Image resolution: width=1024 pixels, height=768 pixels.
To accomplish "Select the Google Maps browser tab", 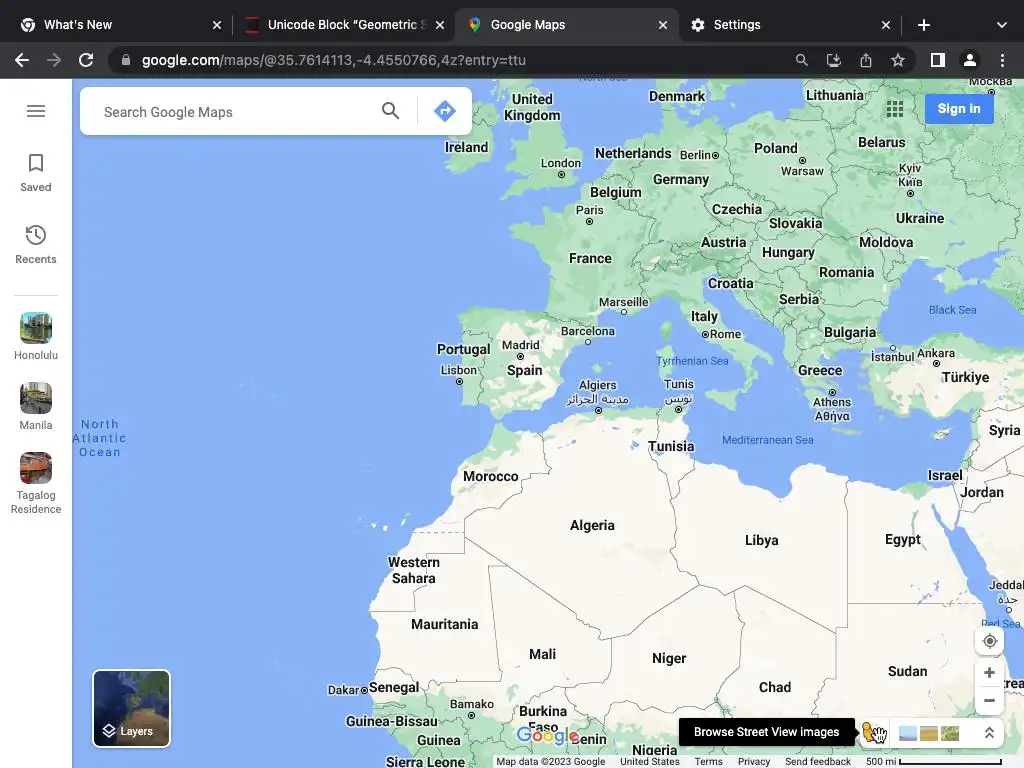I will pyautogui.click(x=565, y=25).
